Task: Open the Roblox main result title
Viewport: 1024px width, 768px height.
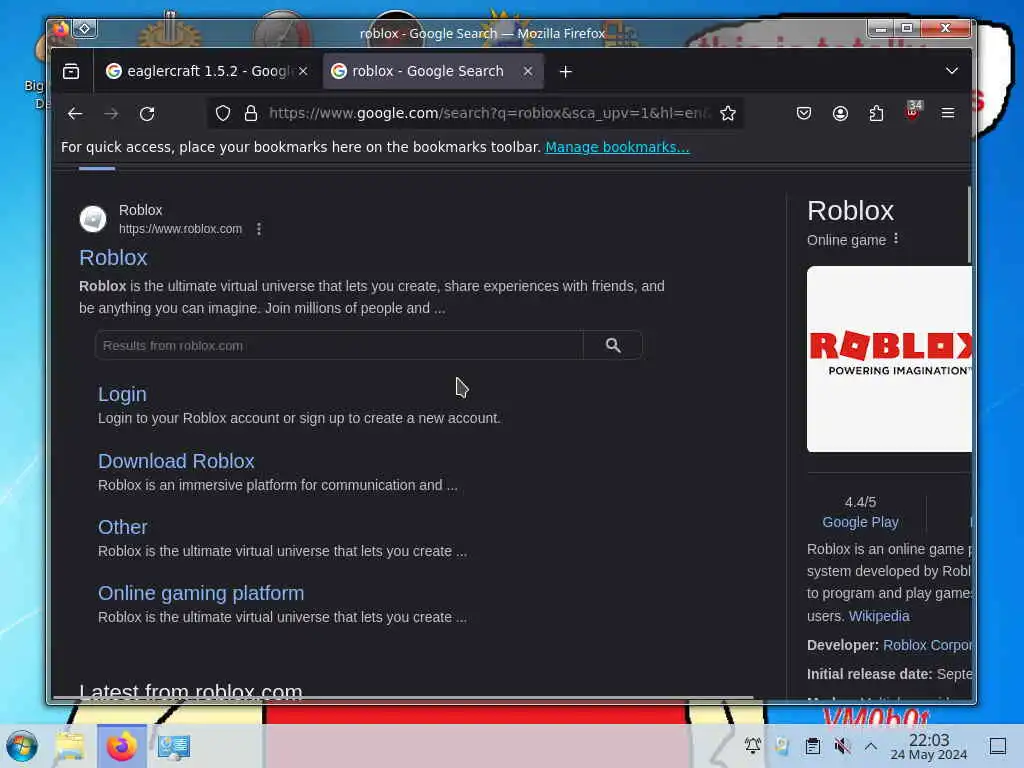Action: 113,257
